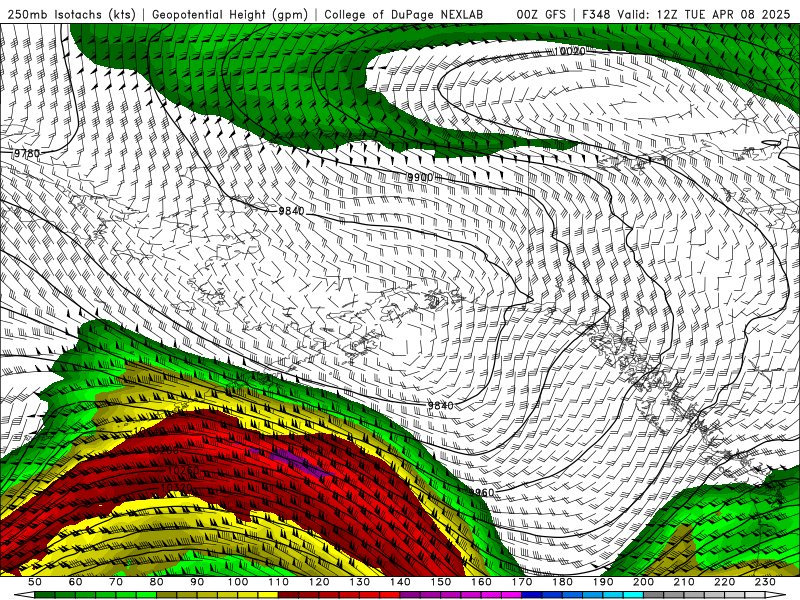The image size is (800, 600).
Task: Click the dark blue swatch just after 170
Action: [532, 595]
